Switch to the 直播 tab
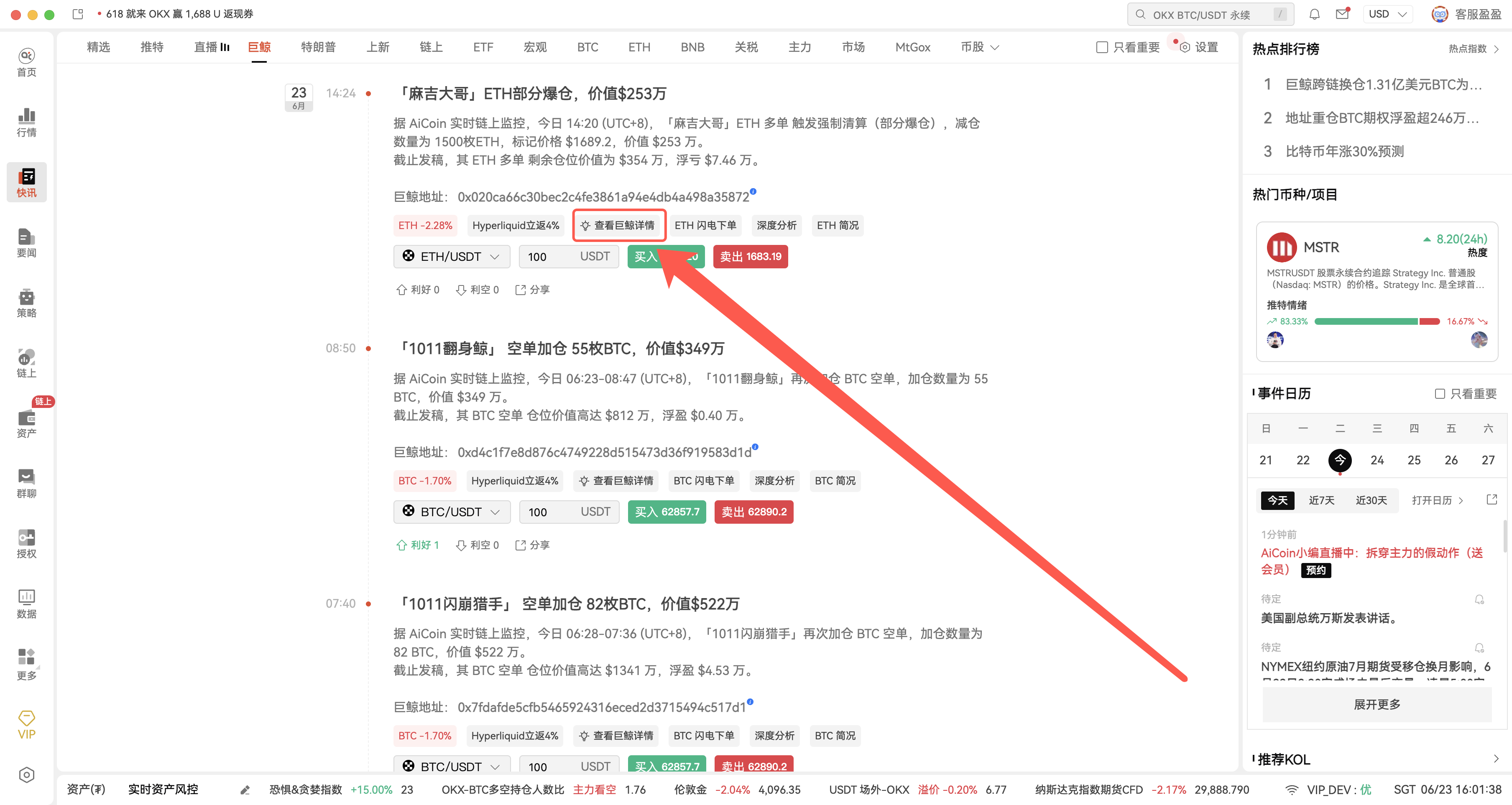The image size is (1512, 805). (x=211, y=47)
